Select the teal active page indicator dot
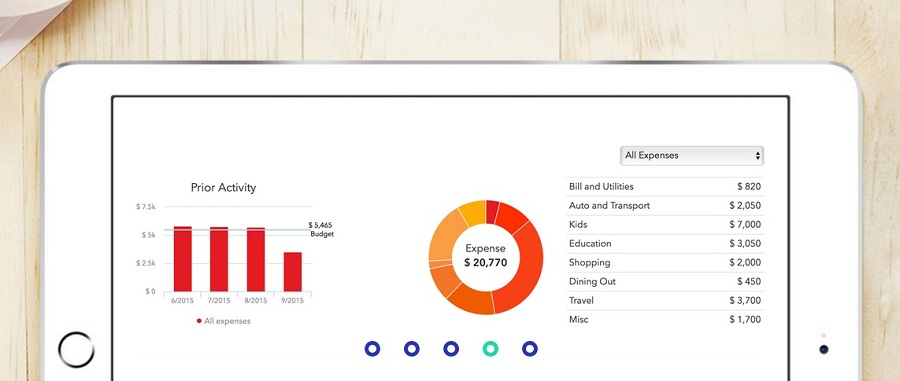900x381 pixels. 490,348
